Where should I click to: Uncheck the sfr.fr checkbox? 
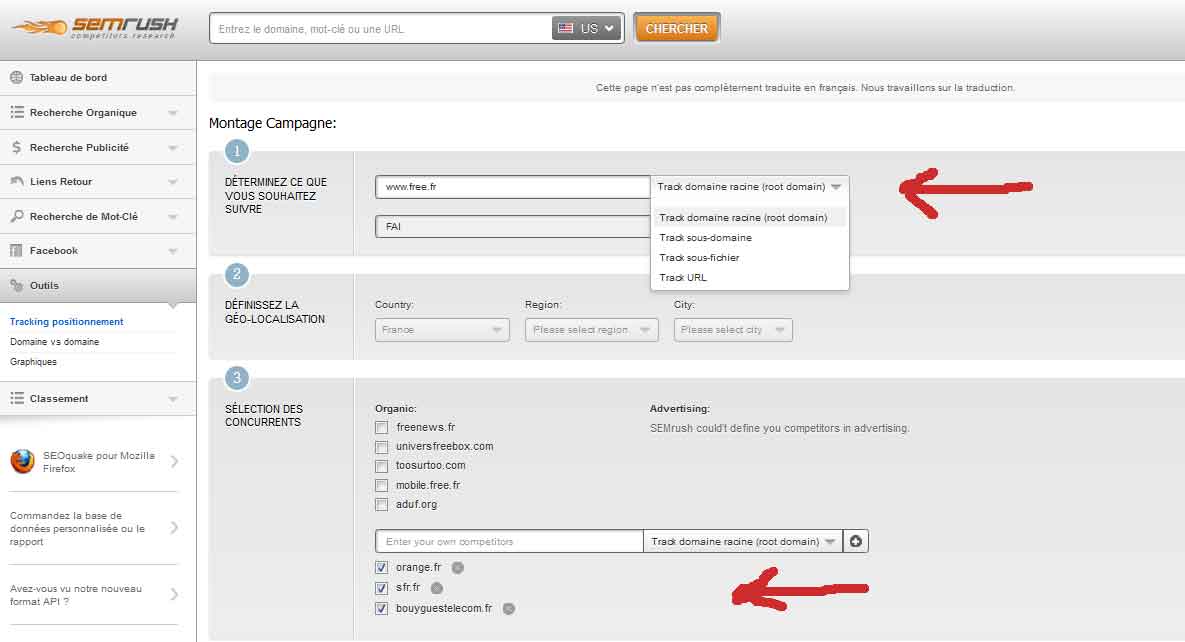382,588
